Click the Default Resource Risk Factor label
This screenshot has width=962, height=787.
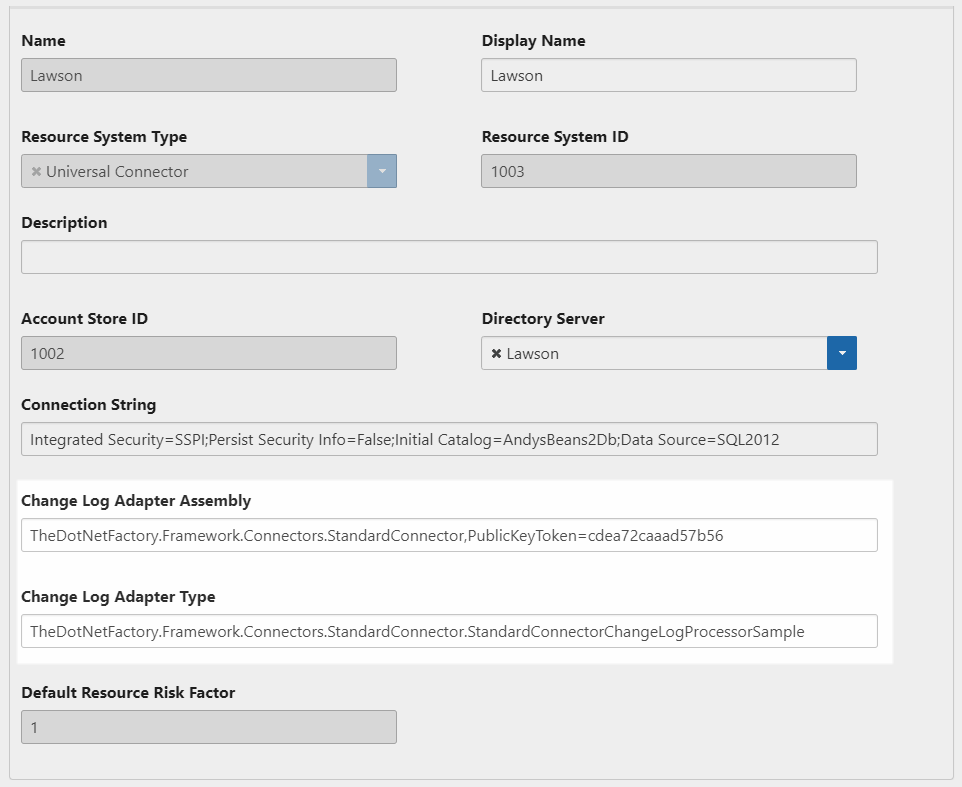[x=128, y=693]
